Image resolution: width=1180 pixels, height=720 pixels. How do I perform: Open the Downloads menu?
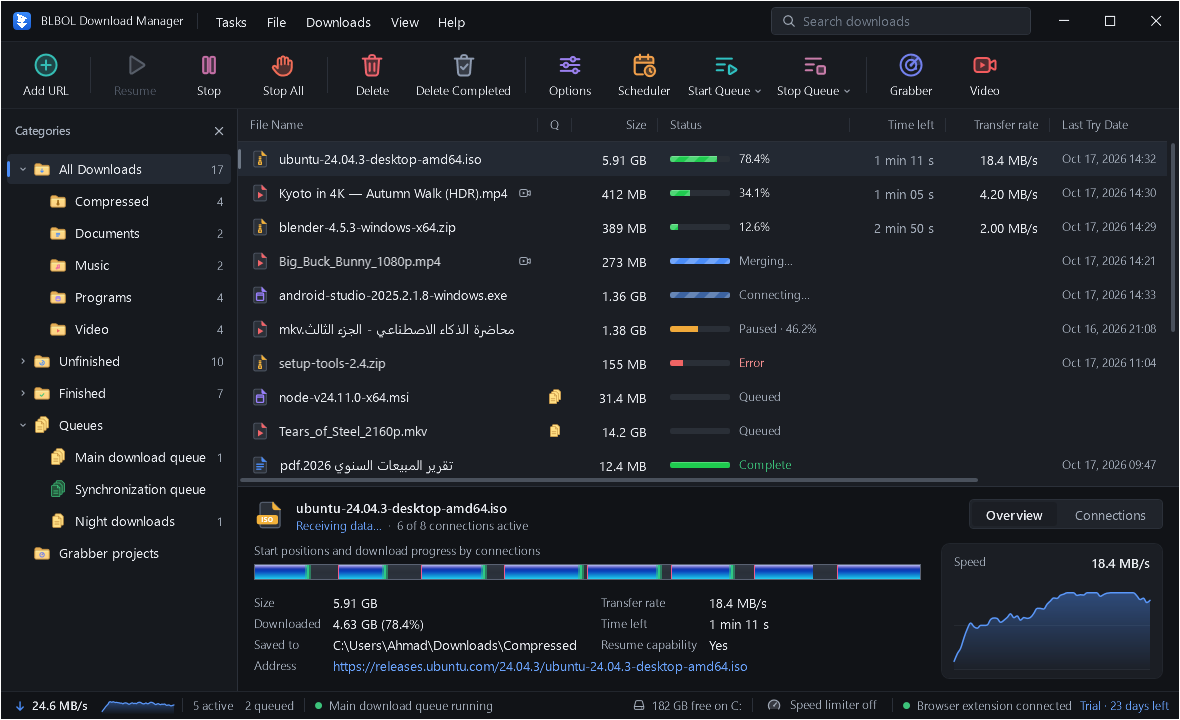(338, 23)
